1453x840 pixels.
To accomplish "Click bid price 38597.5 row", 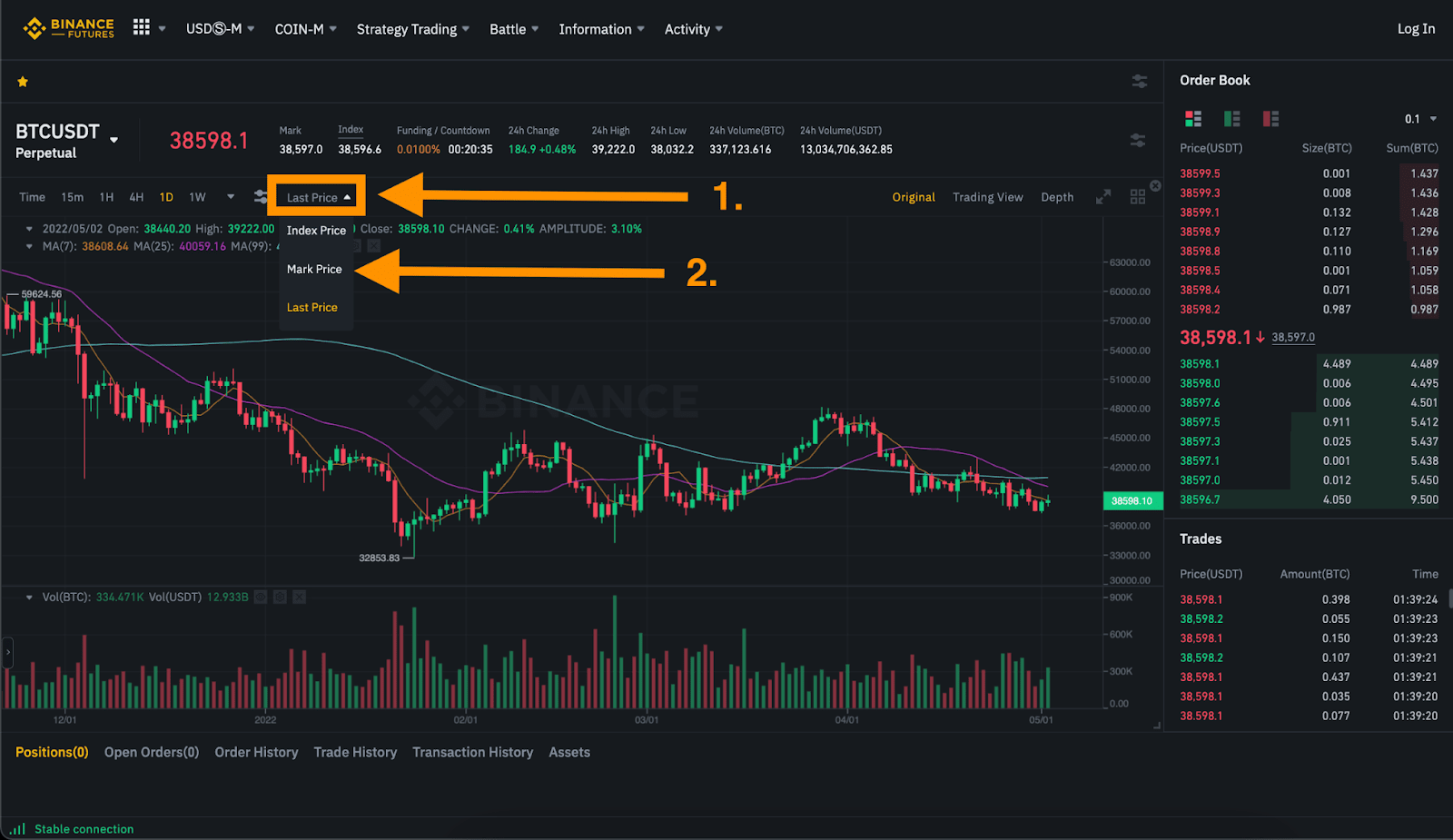I will click(x=1309, y=422).
